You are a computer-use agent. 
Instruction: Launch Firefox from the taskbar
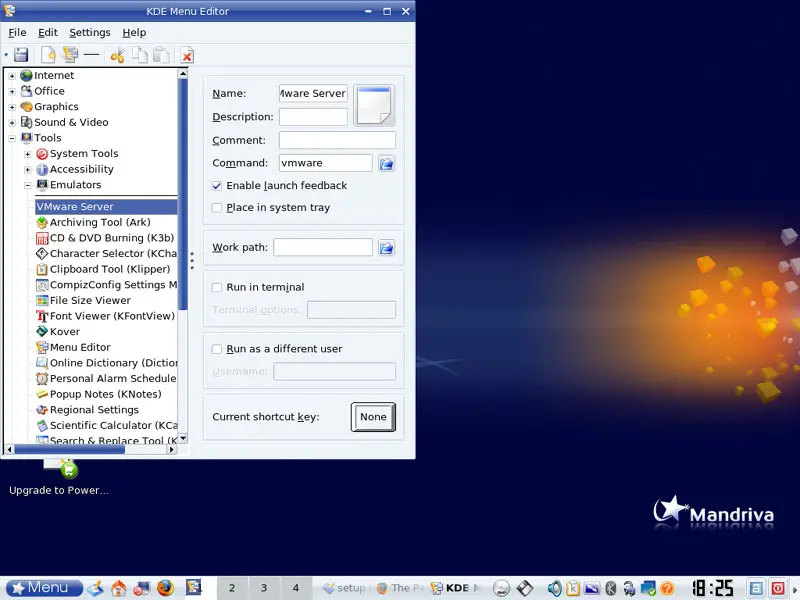click(165, 588)
